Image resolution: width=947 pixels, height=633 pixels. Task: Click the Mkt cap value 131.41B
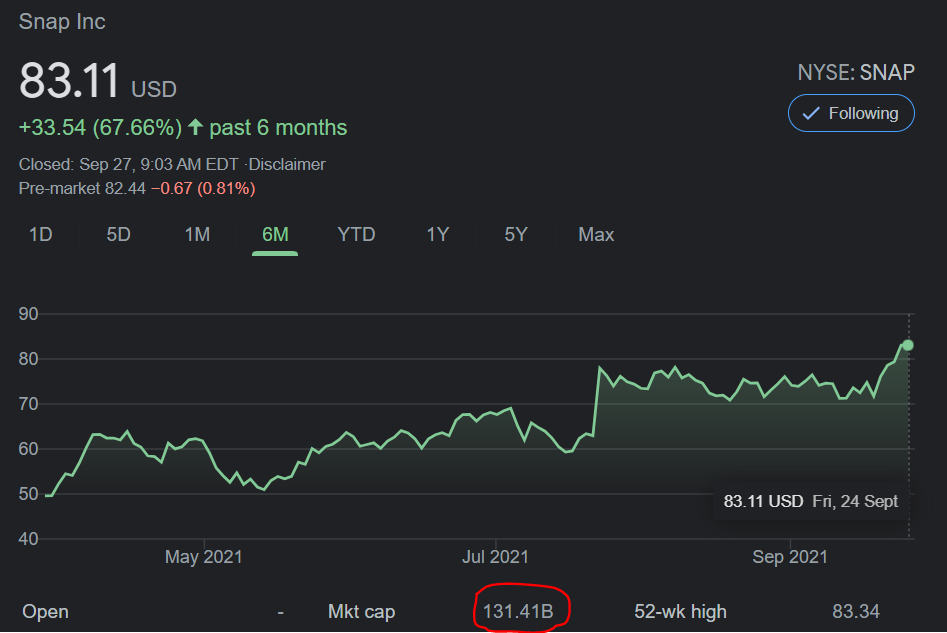click(518, 611)
